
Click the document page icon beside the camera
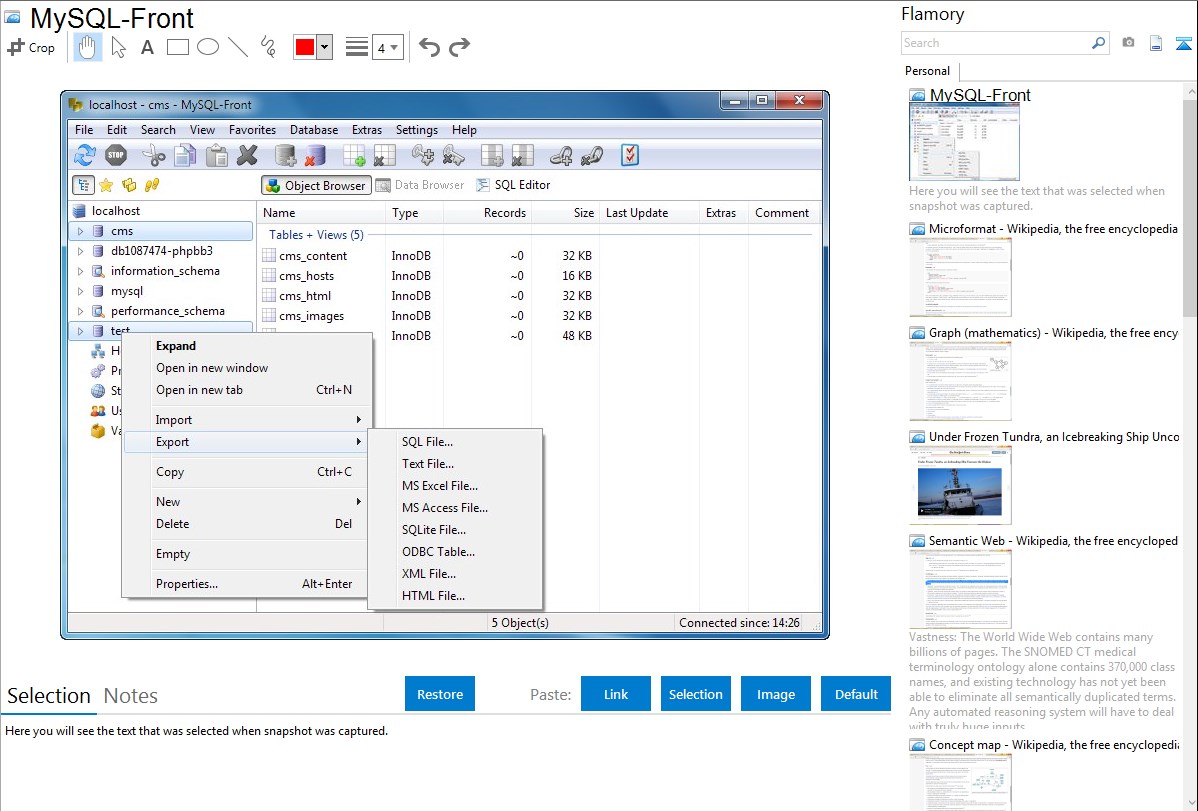[1156, 43]
